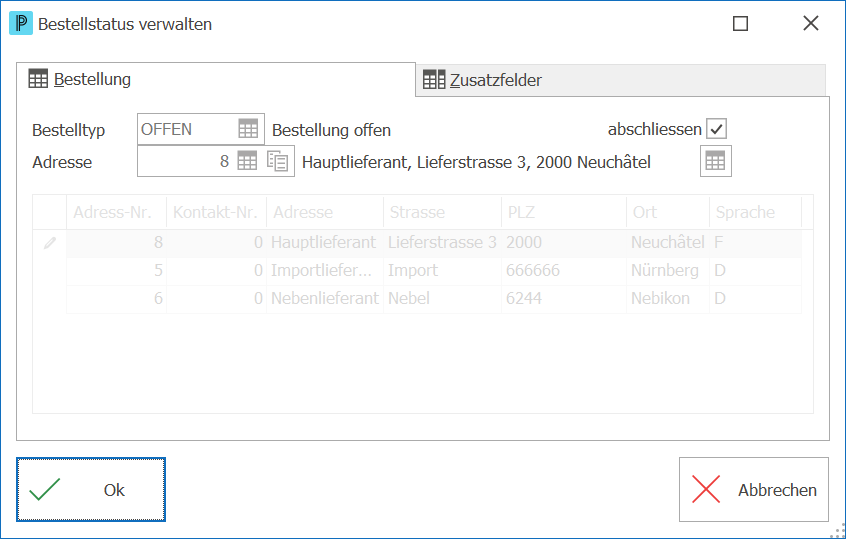Click the Nebel street cell
Viewport: 846px width, 539px height.
(442, 299)
